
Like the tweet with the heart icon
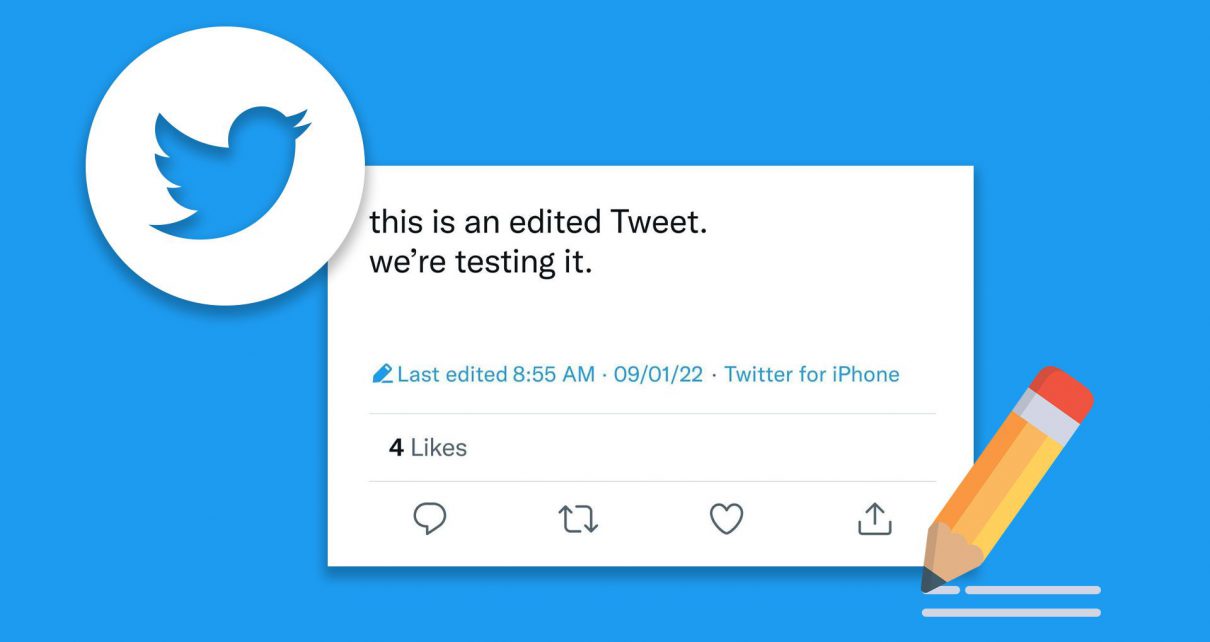pyautogui.click(x=726, y=518)
